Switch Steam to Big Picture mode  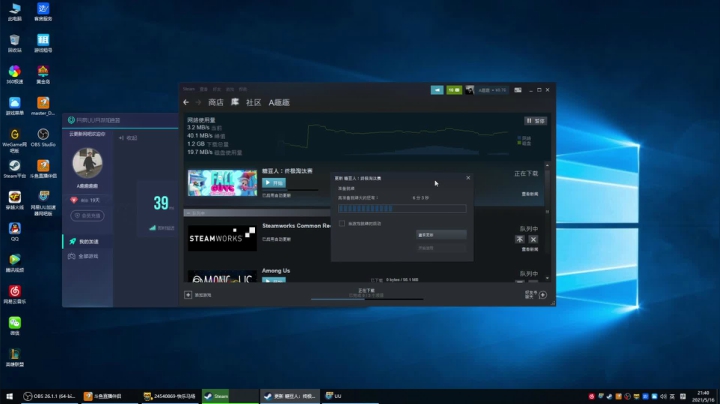coord(518,90)
